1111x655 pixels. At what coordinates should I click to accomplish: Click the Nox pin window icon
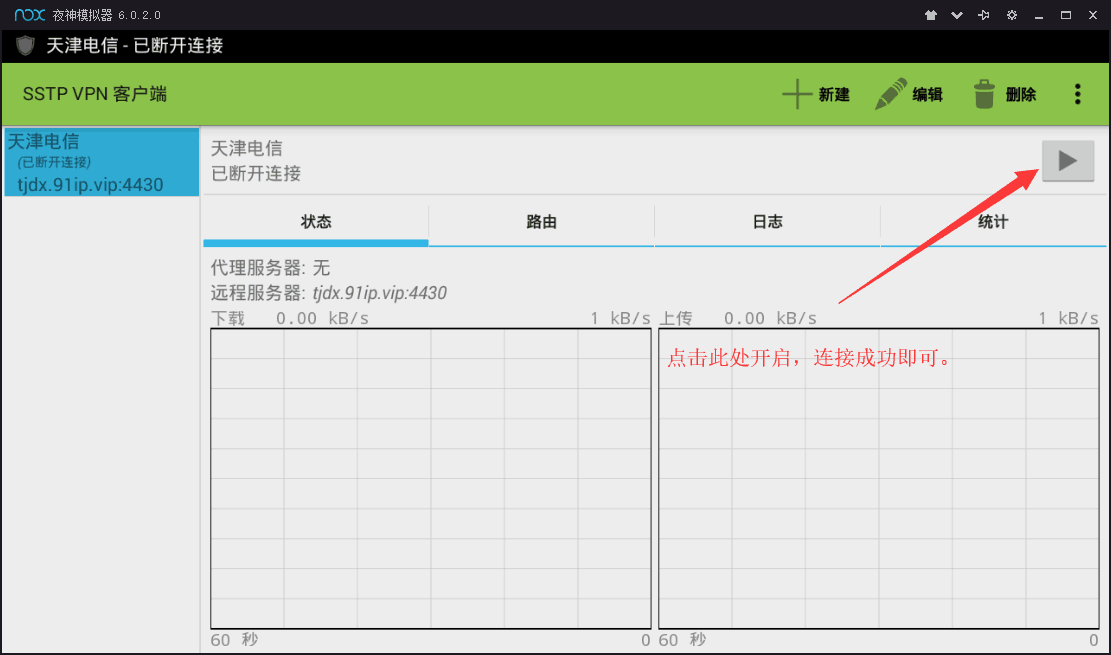click(x=984, y=15)
